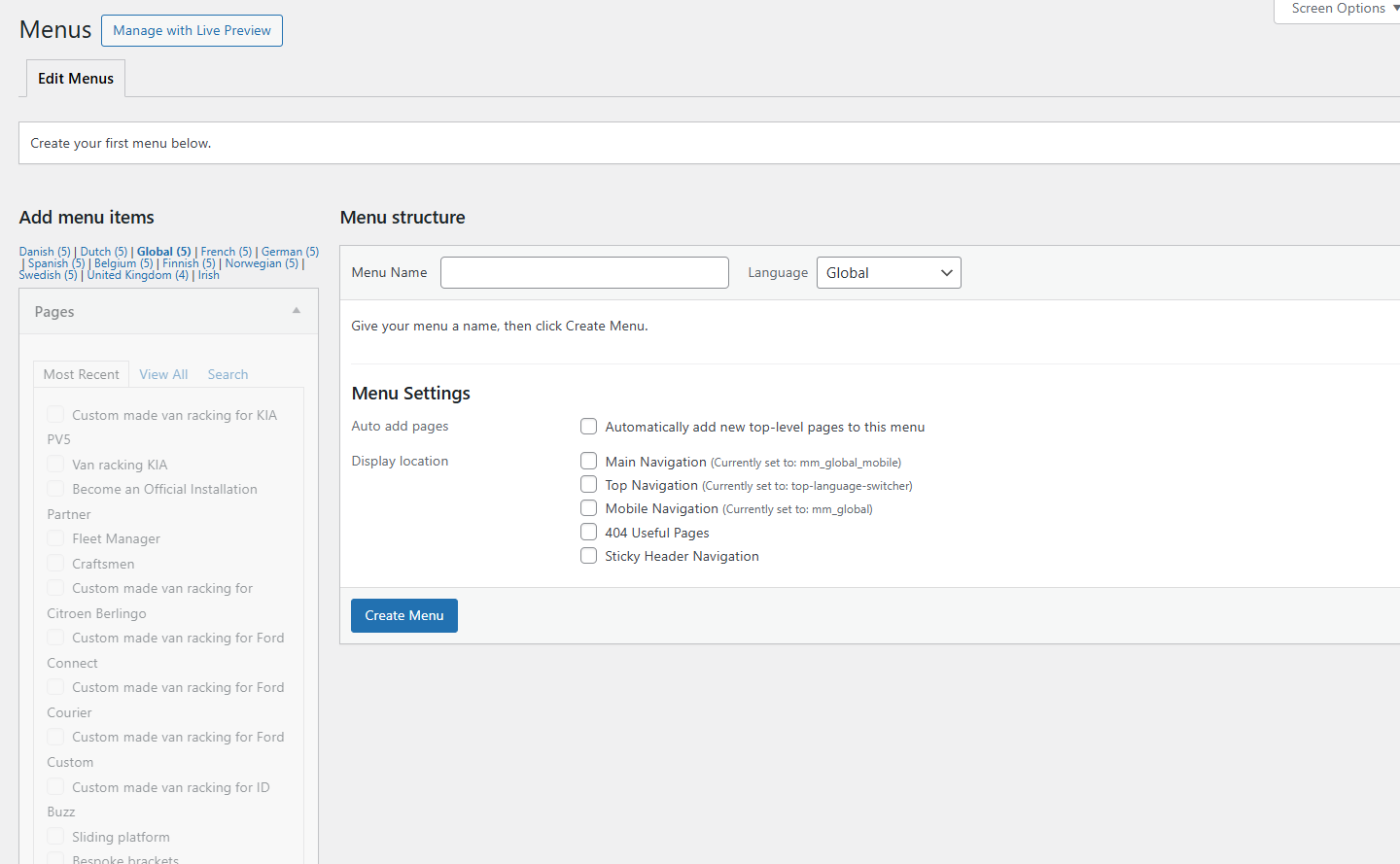Image resolution: width=1400 pixels, height=864 pixels.
Task: Choose the United Kingdom language link
Action: click(137, 275)
